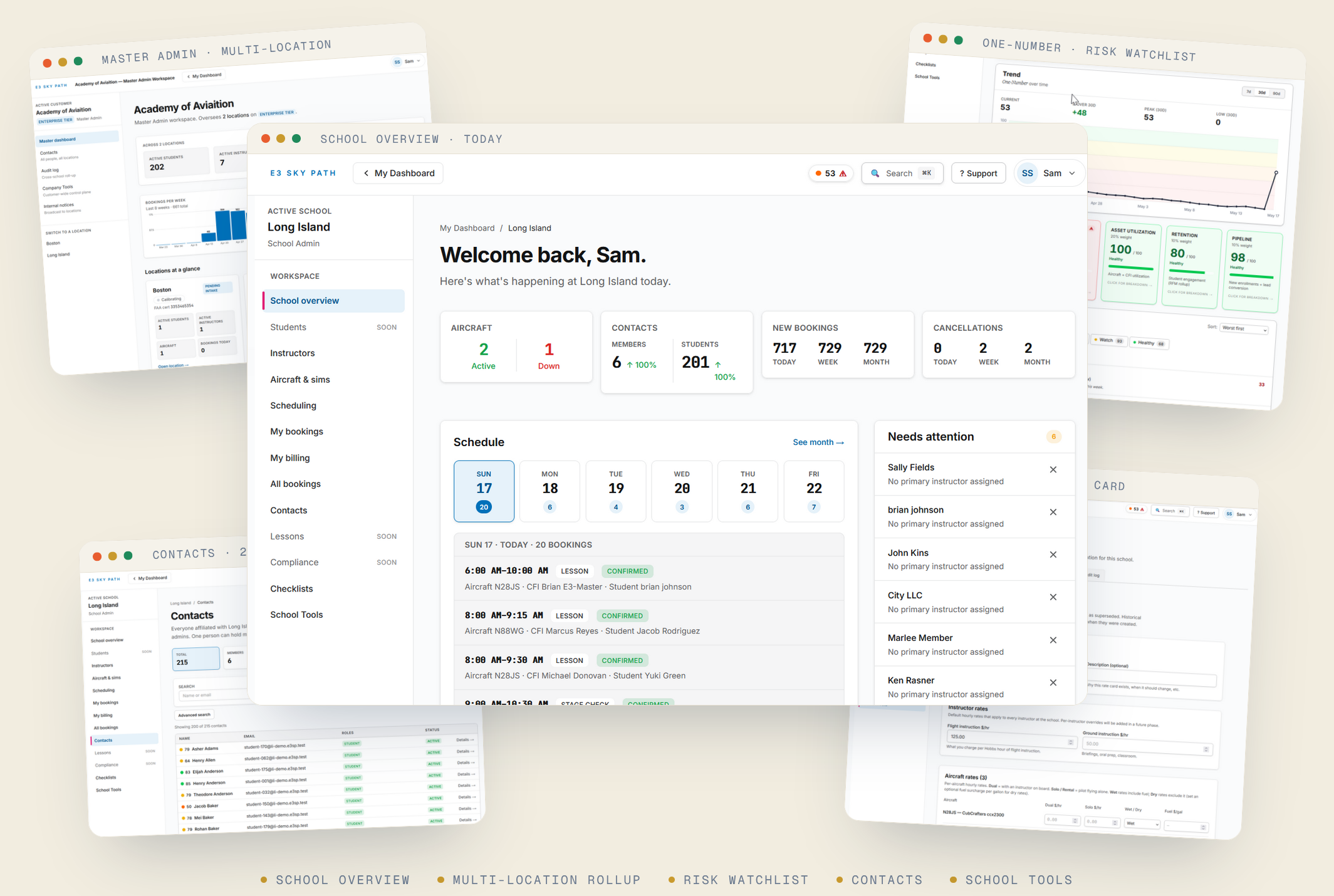Dismiss the Ken Rasner attention item
1334x896 pixels.
point(1053,683)
